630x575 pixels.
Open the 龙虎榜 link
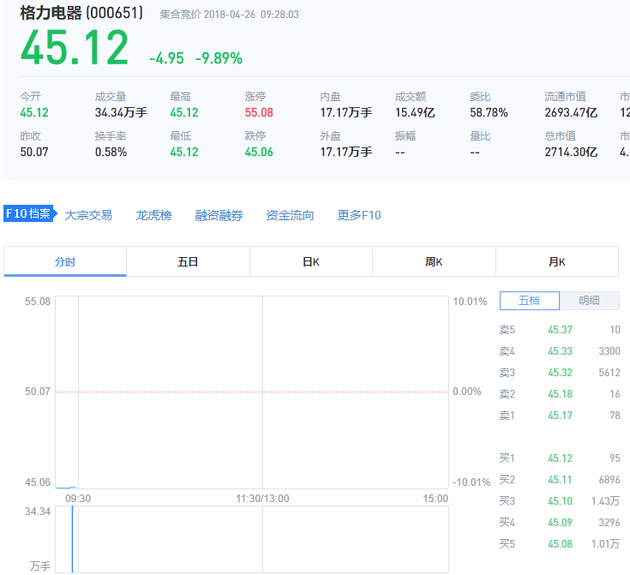(154, 215)
